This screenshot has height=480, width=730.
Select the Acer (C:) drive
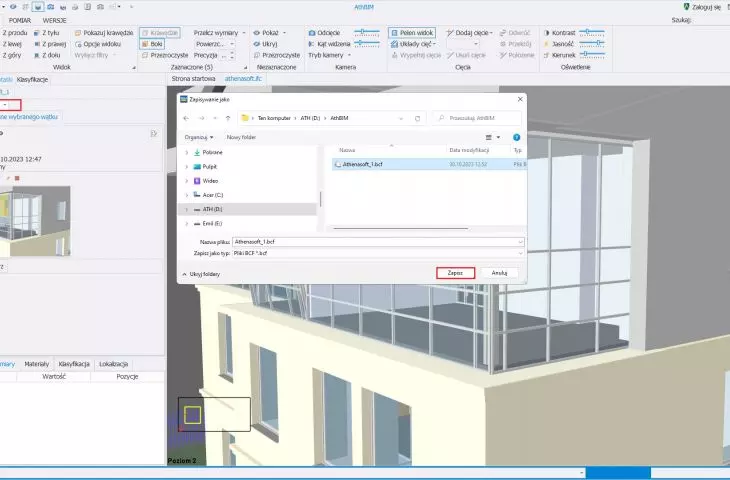click(213, 195)
